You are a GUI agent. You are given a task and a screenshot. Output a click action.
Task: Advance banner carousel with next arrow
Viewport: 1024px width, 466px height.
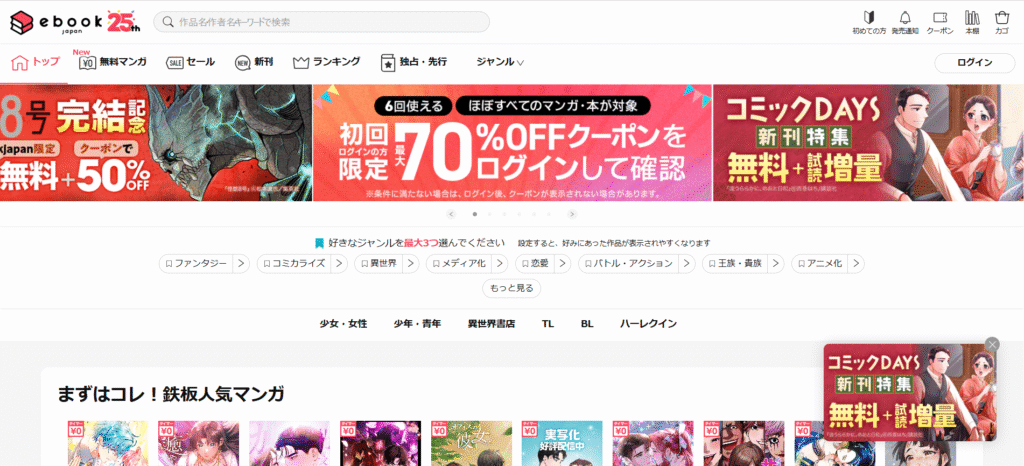pos(572,214)
